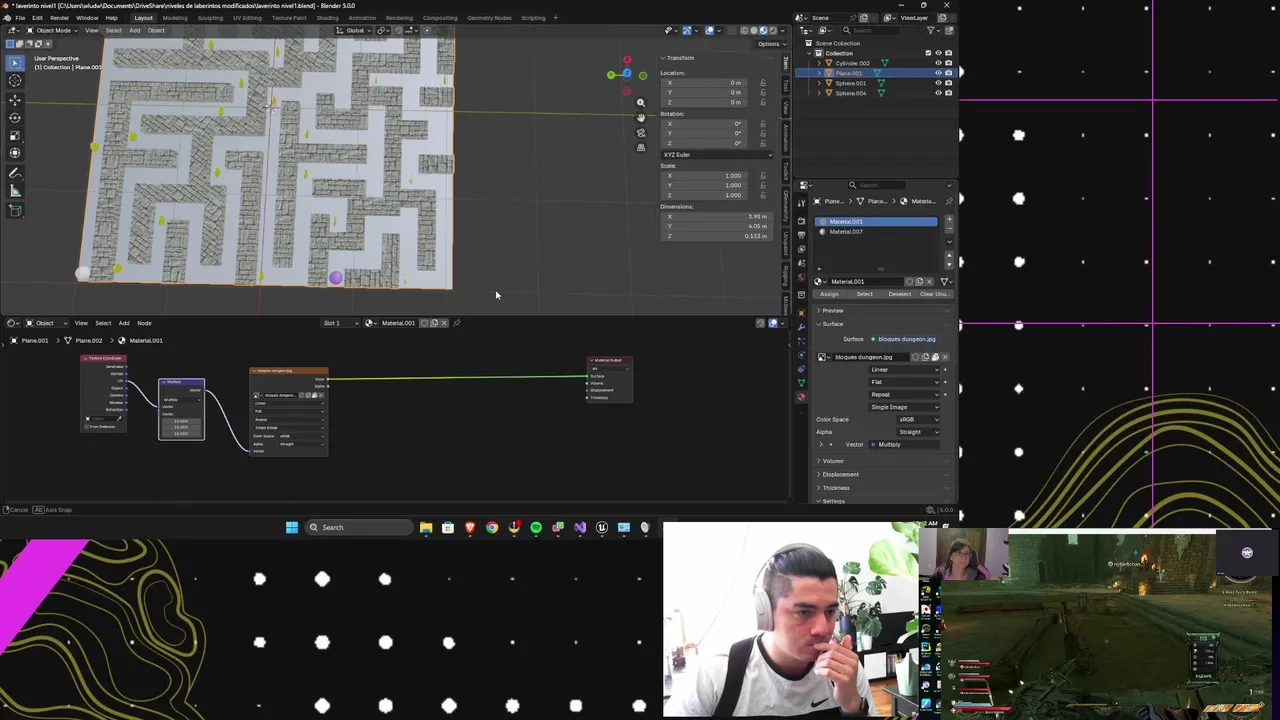Open the Render properties tab icon

[x=801, y=221]
